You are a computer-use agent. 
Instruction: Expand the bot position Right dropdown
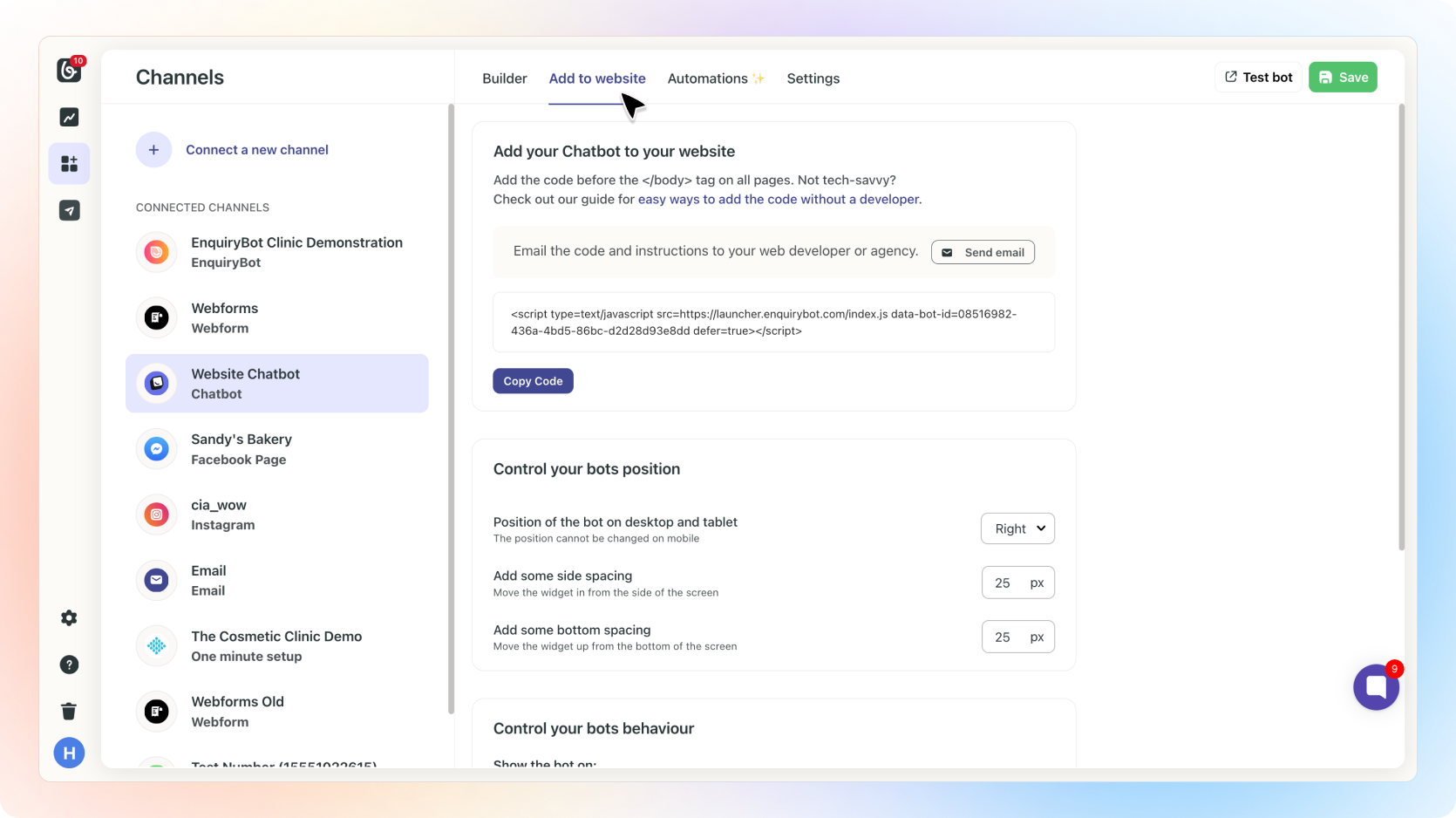pyautogui.click(x=1017, y=528)
